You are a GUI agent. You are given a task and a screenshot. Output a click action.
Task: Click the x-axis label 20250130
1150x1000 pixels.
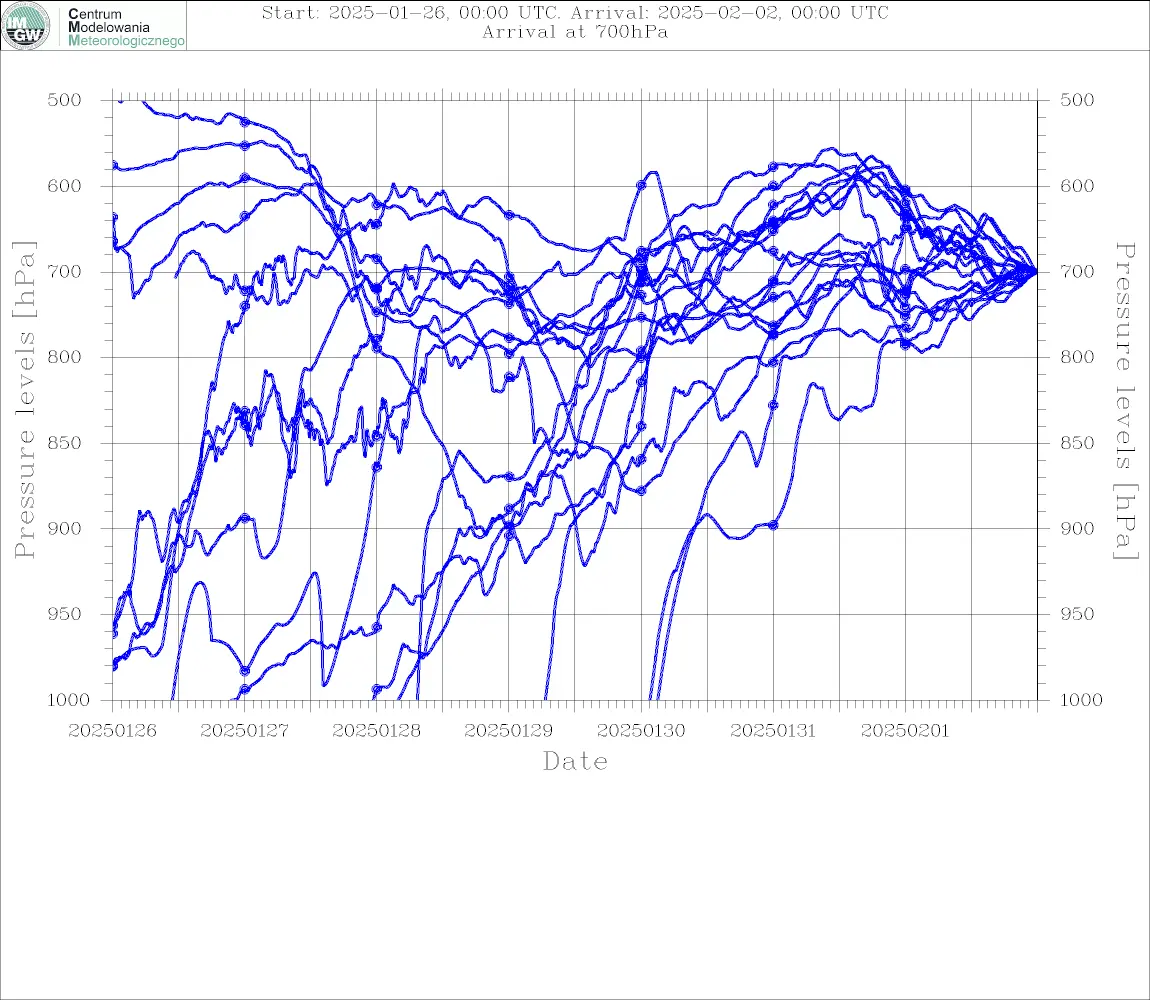click(x=641, y=731)
